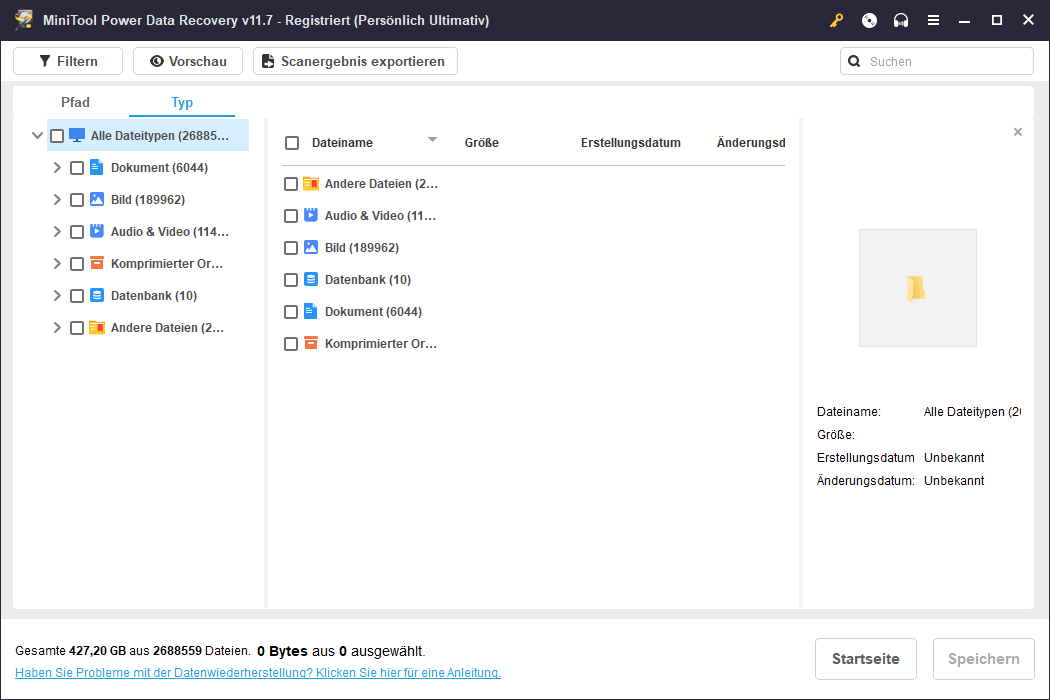The image size is (1050, 700).
Task: Click Dokument icon in file list
Action: click(x=311, y=311)
